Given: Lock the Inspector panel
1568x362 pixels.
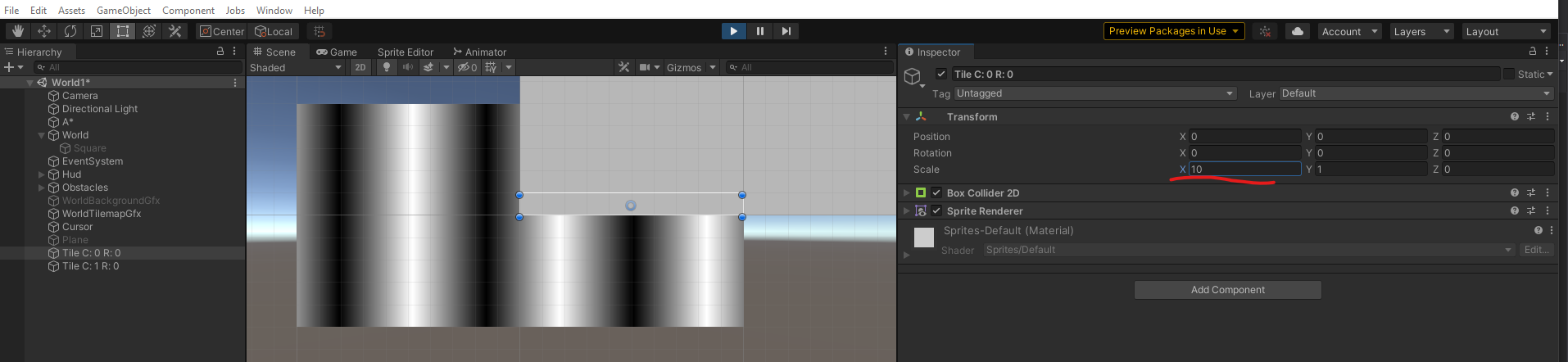Looking at the screenshot, I should (x=1533, y=51).
